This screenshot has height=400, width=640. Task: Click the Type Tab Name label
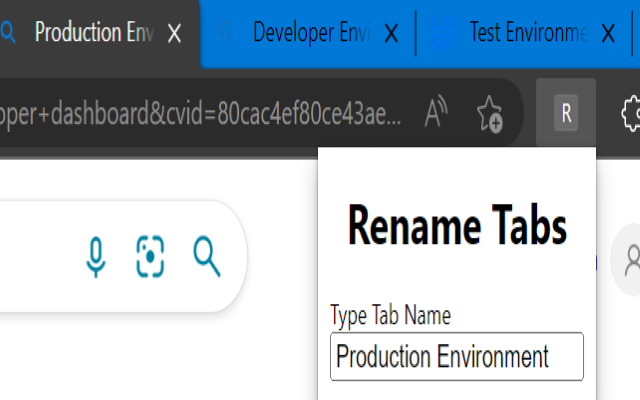tap(390, 316)
